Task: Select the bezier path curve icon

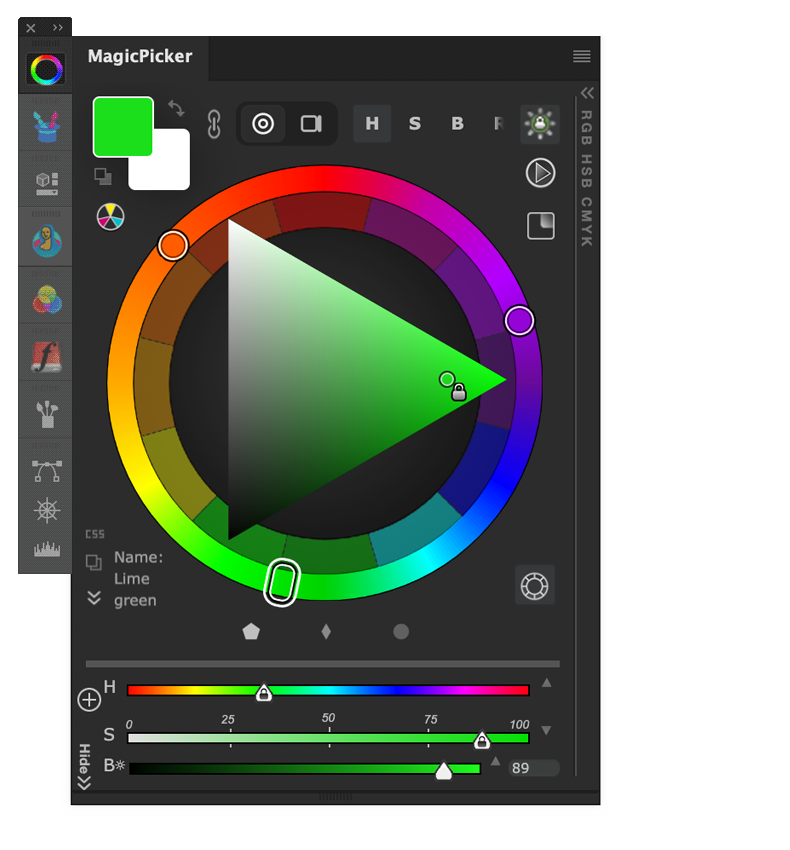Action: 47,471
